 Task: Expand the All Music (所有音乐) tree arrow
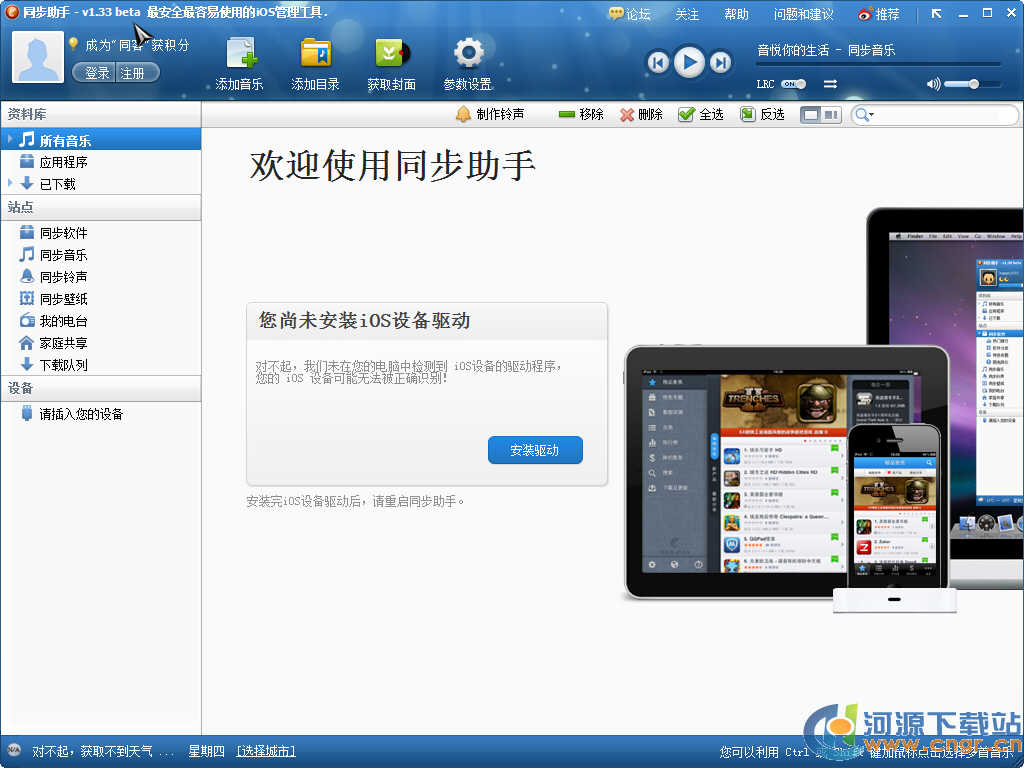coord(10,139)
